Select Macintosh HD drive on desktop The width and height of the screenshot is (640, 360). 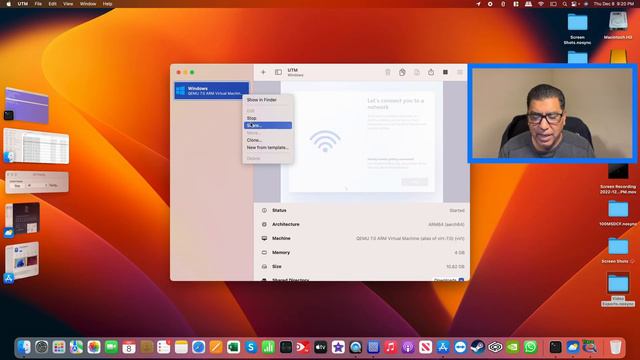(x=618, y=25)
